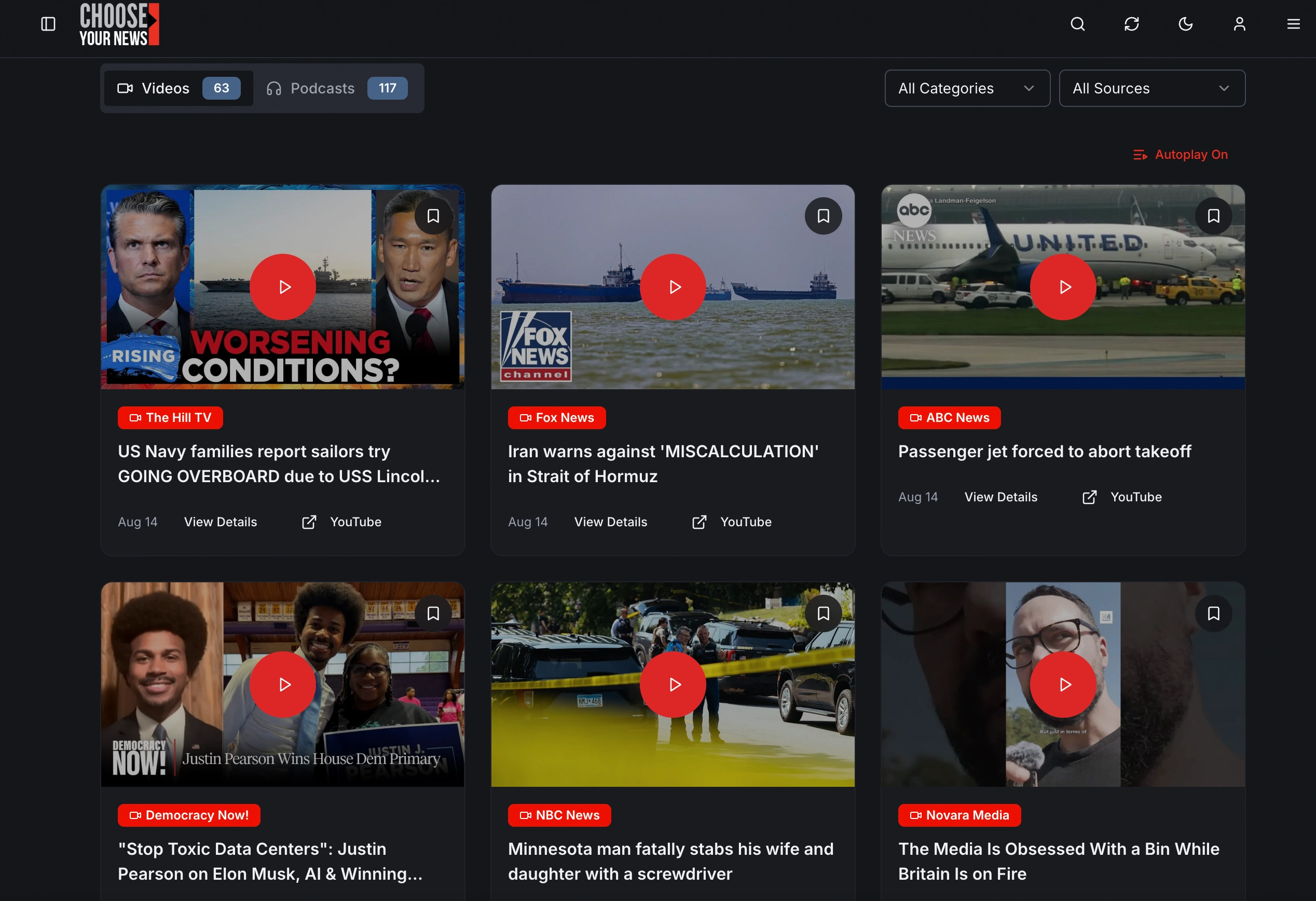Click abc NEWS logo in jet thumbnail
This screenshot has width=1316, height=901.
[914, 219]
